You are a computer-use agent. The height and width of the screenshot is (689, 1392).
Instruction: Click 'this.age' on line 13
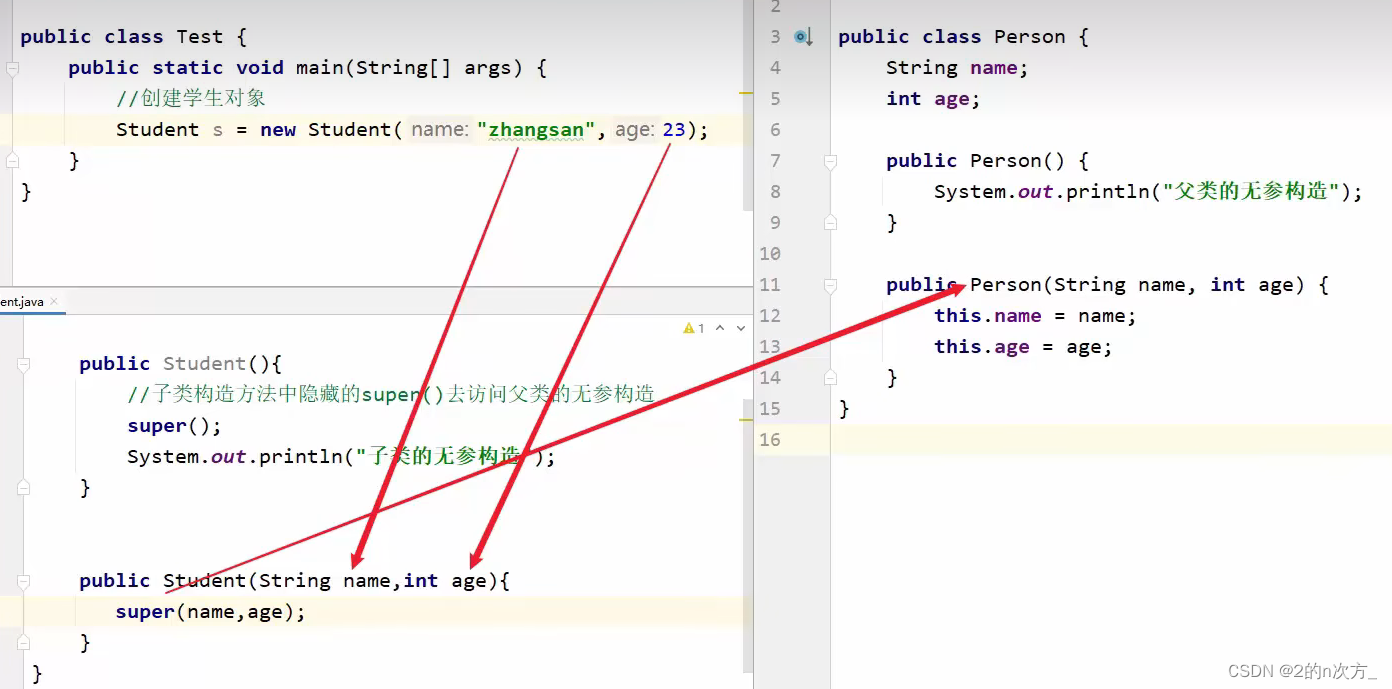point(982,347)
